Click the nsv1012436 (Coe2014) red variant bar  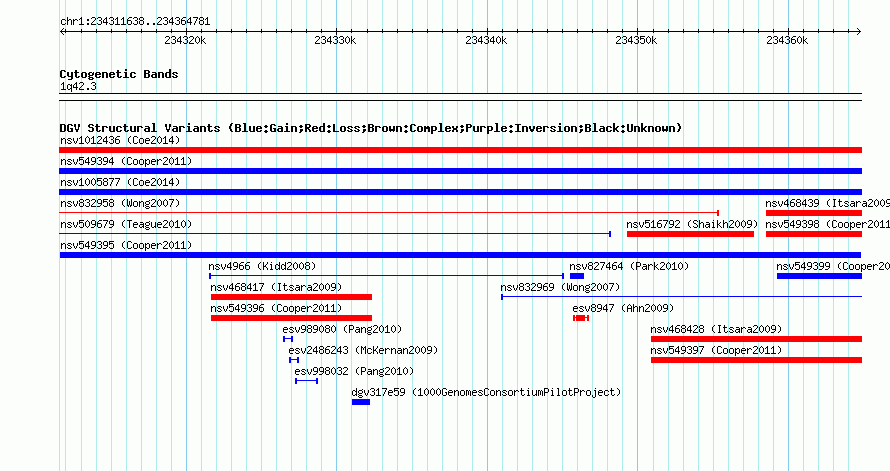pos(460,150)
